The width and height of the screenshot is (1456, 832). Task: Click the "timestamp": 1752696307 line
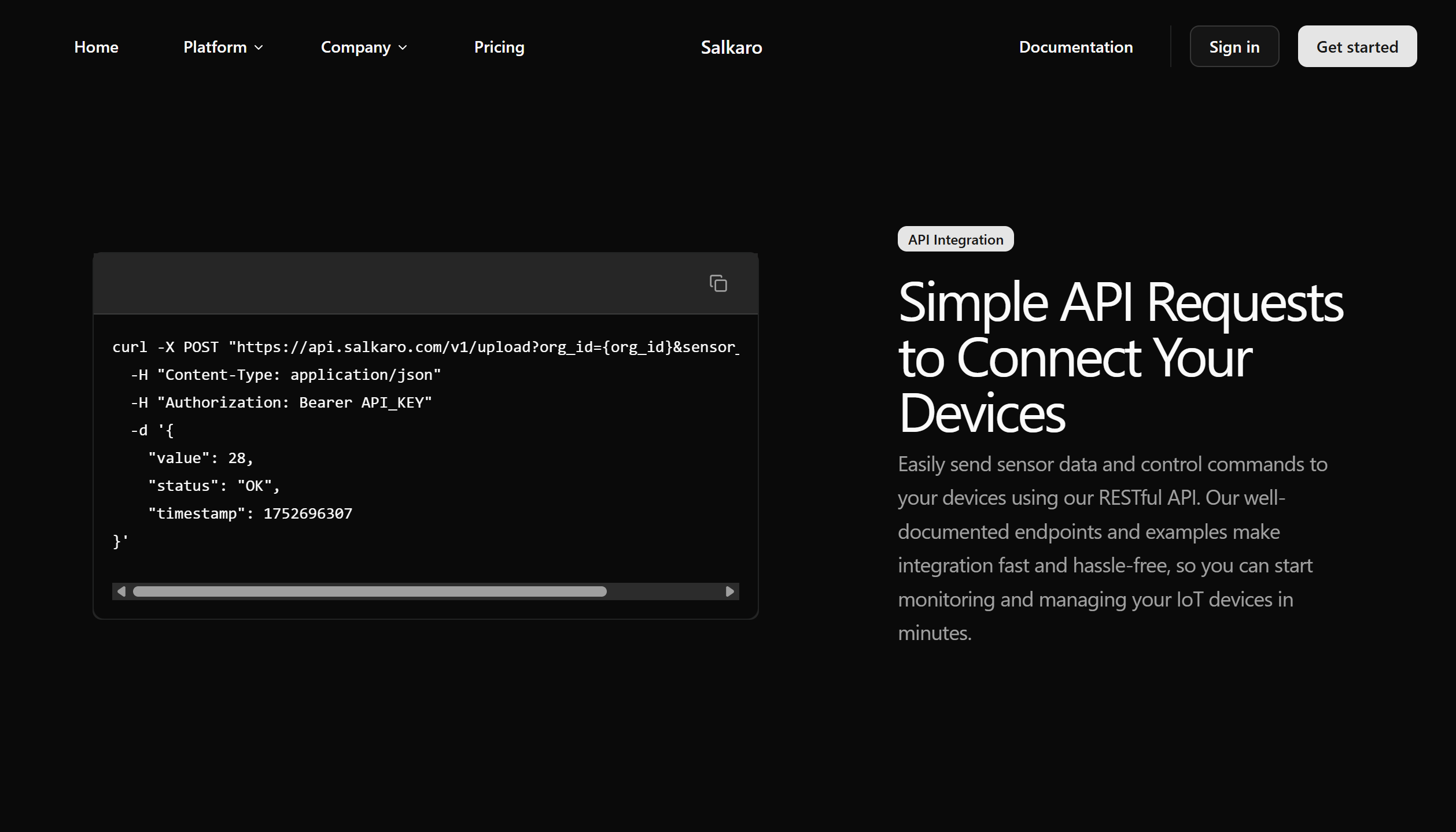(x=250, y=513)
